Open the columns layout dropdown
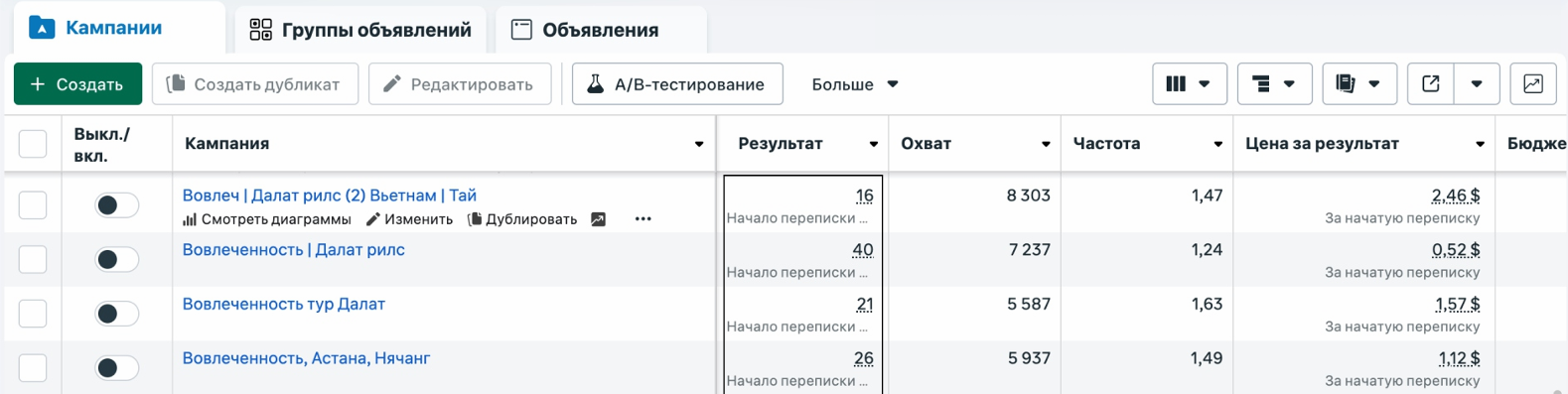Image resolution: width=1568 pixels, height=394 pixels. (1190, 84)
